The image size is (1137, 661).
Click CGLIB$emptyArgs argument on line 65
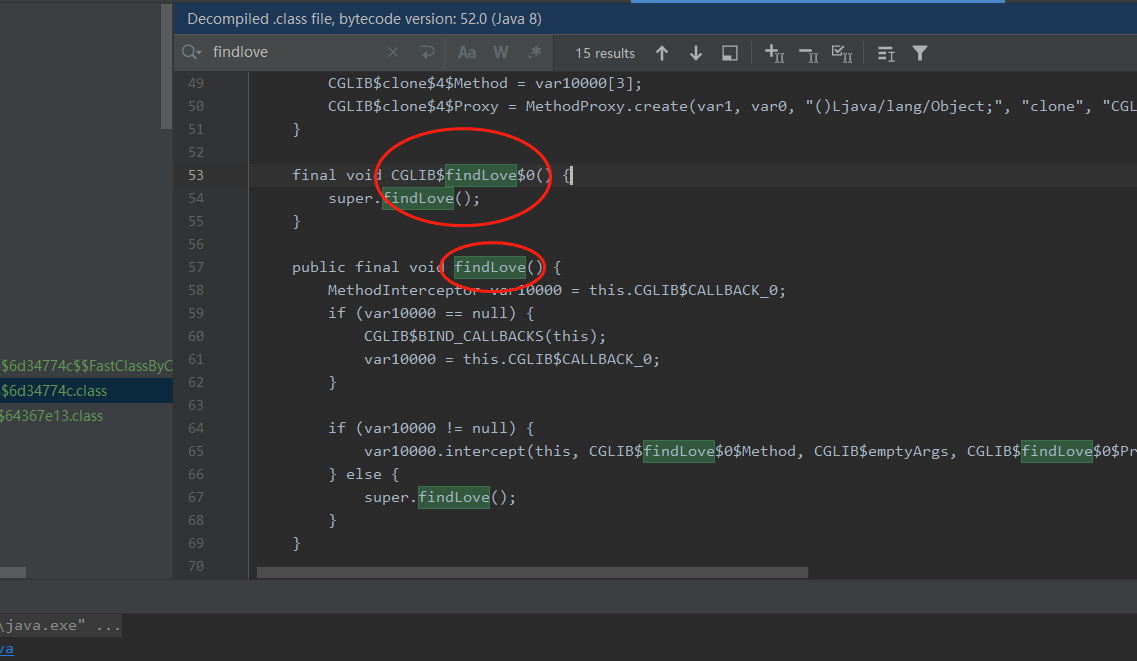click(x=881, y=451)
